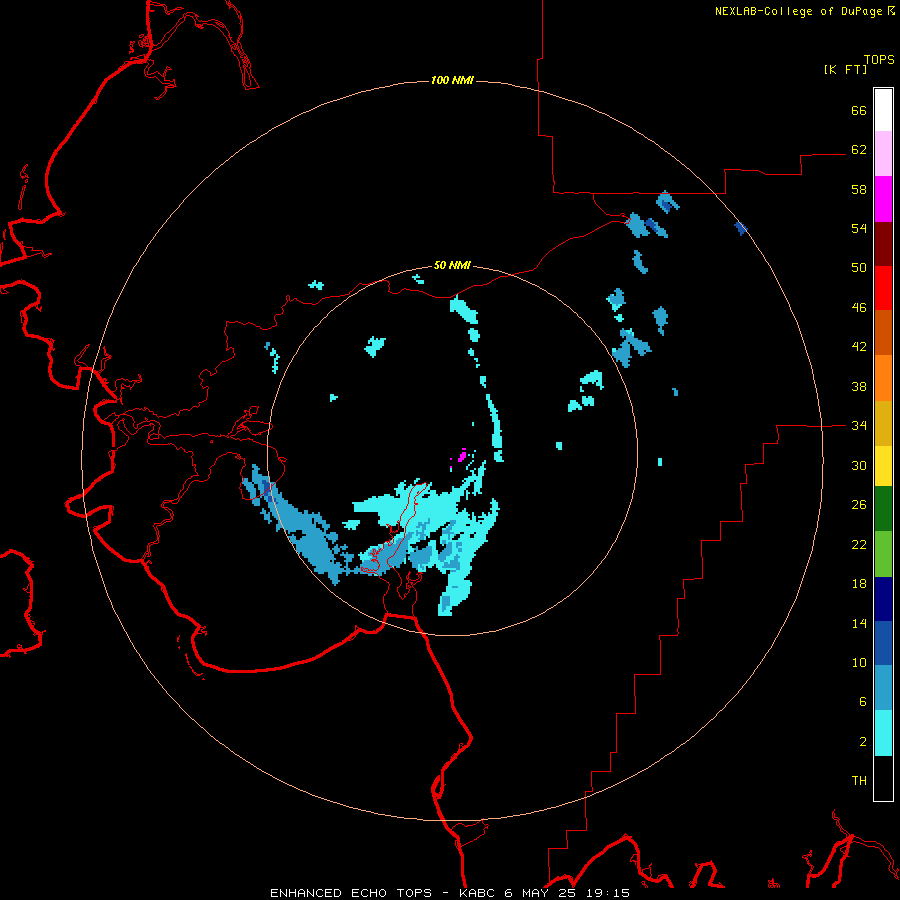Viewport: 900px width, 900px height.
Task: Click the legend value '42'
Action: click(859, 347)
